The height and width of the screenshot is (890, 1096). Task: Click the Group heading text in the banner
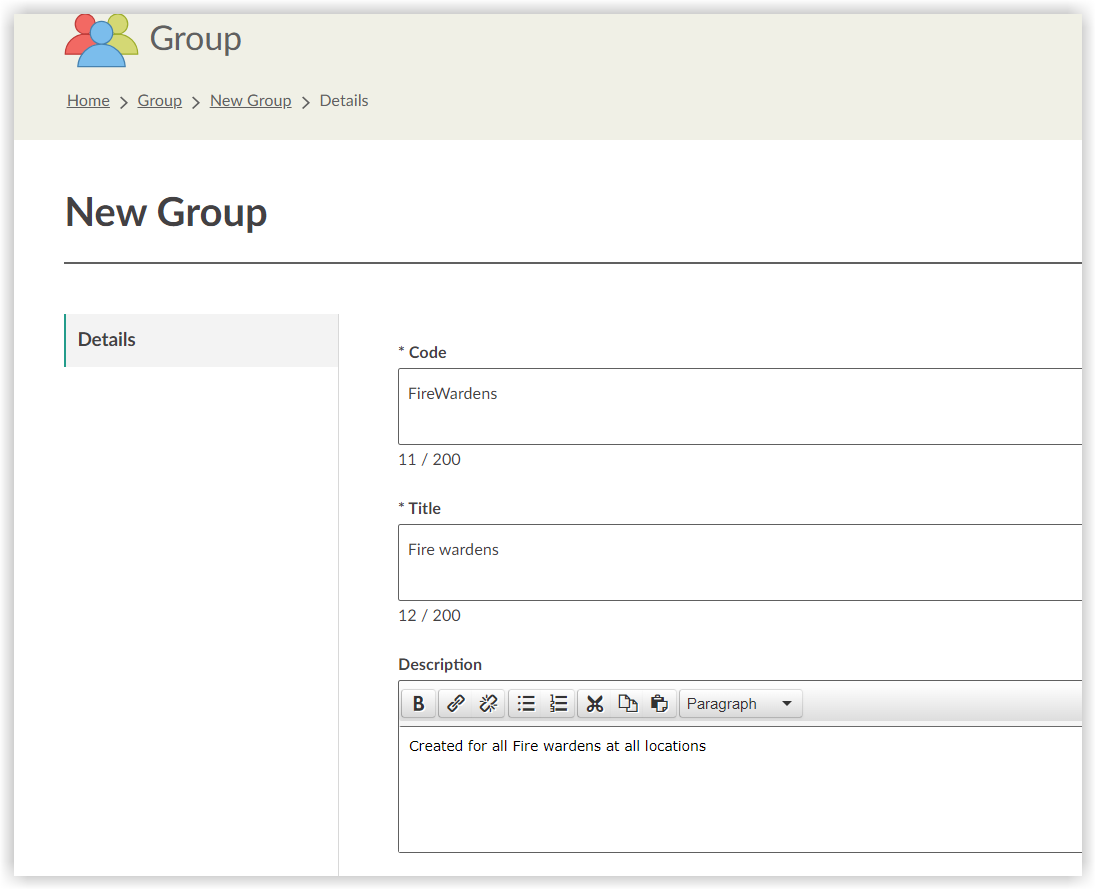[196, 39]
